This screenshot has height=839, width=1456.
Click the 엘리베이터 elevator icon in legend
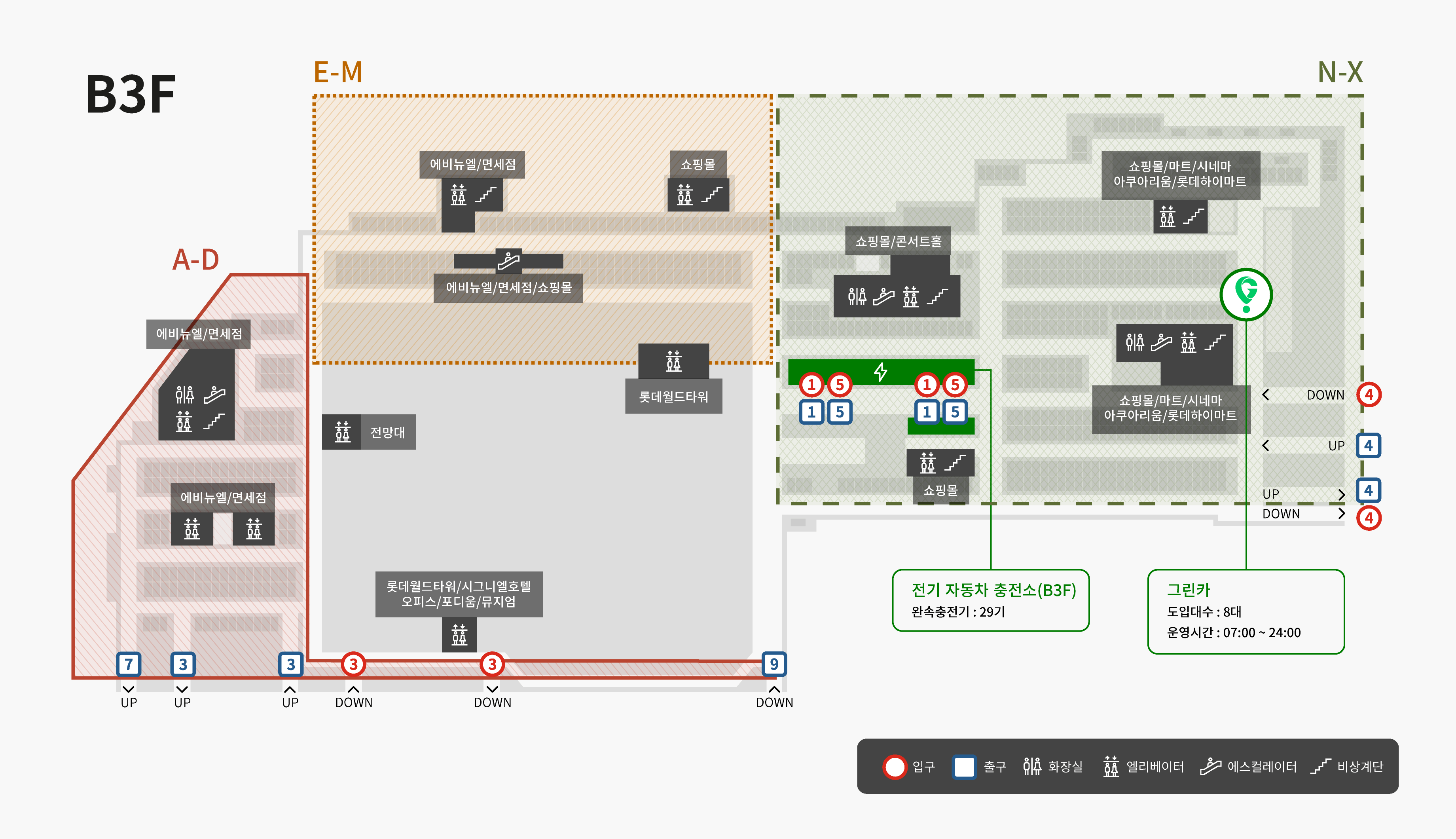click(1111, 767)
